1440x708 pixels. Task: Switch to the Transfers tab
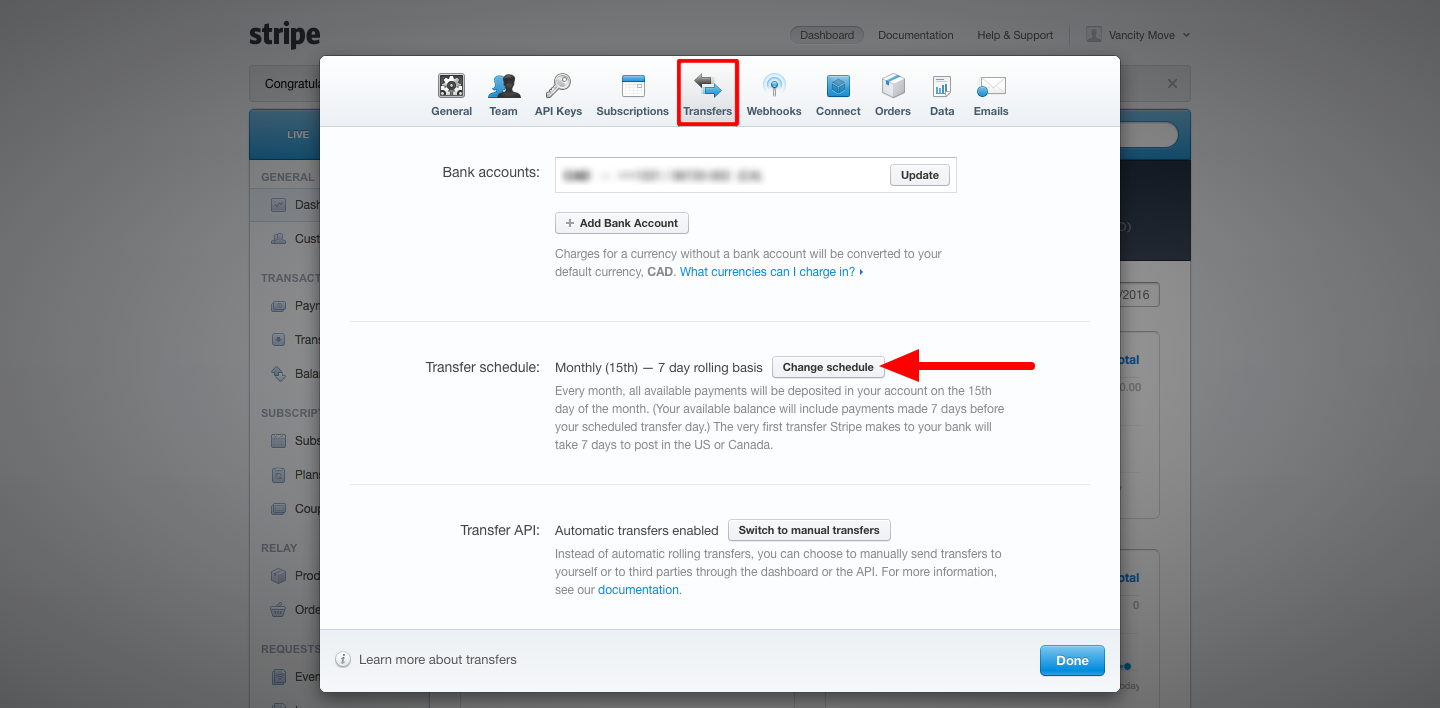point(708,93)
